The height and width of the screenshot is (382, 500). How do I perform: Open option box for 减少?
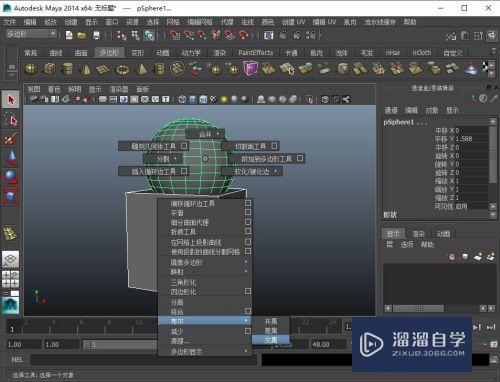[248, 331]
